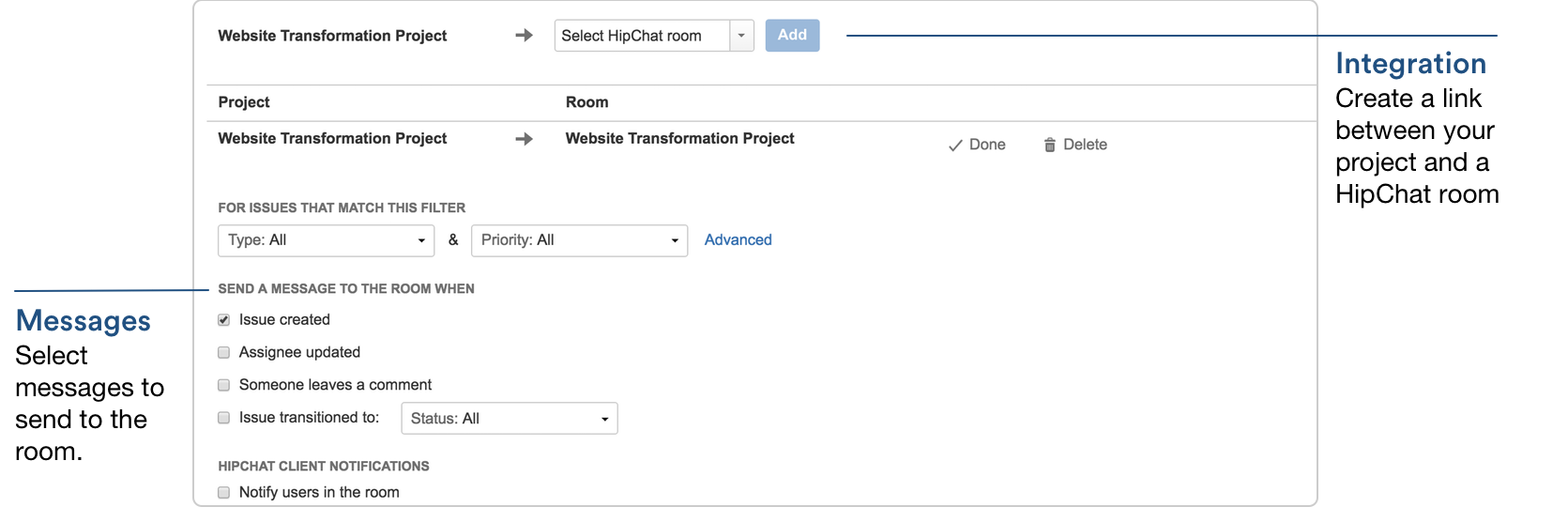Check Someone leaves a comment option
This screenshot has width=1568, height=507.
coord(224,385)
